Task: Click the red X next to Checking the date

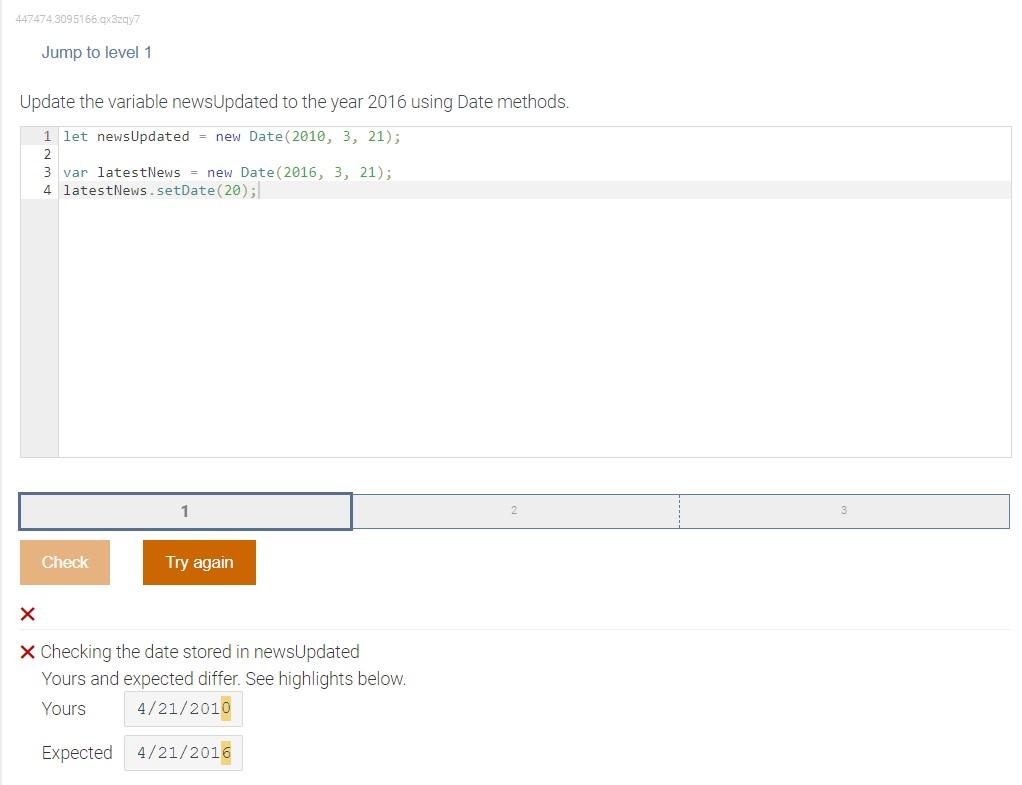Action: pyautogui.click(x=27, y=652)
